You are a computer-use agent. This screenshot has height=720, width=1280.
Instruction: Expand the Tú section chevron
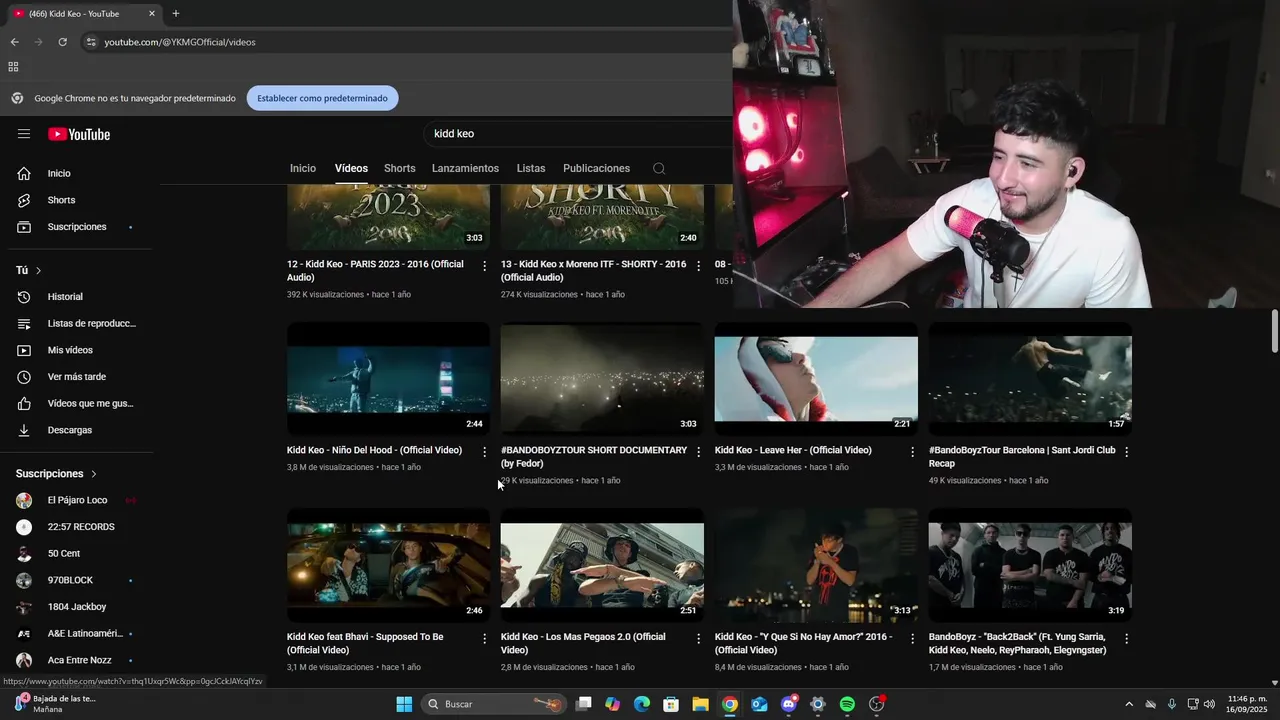39,271
